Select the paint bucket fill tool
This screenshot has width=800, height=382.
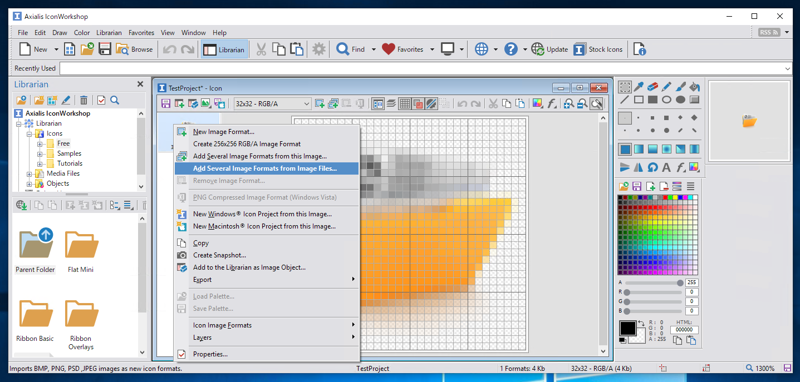click(x=694, y=86)
